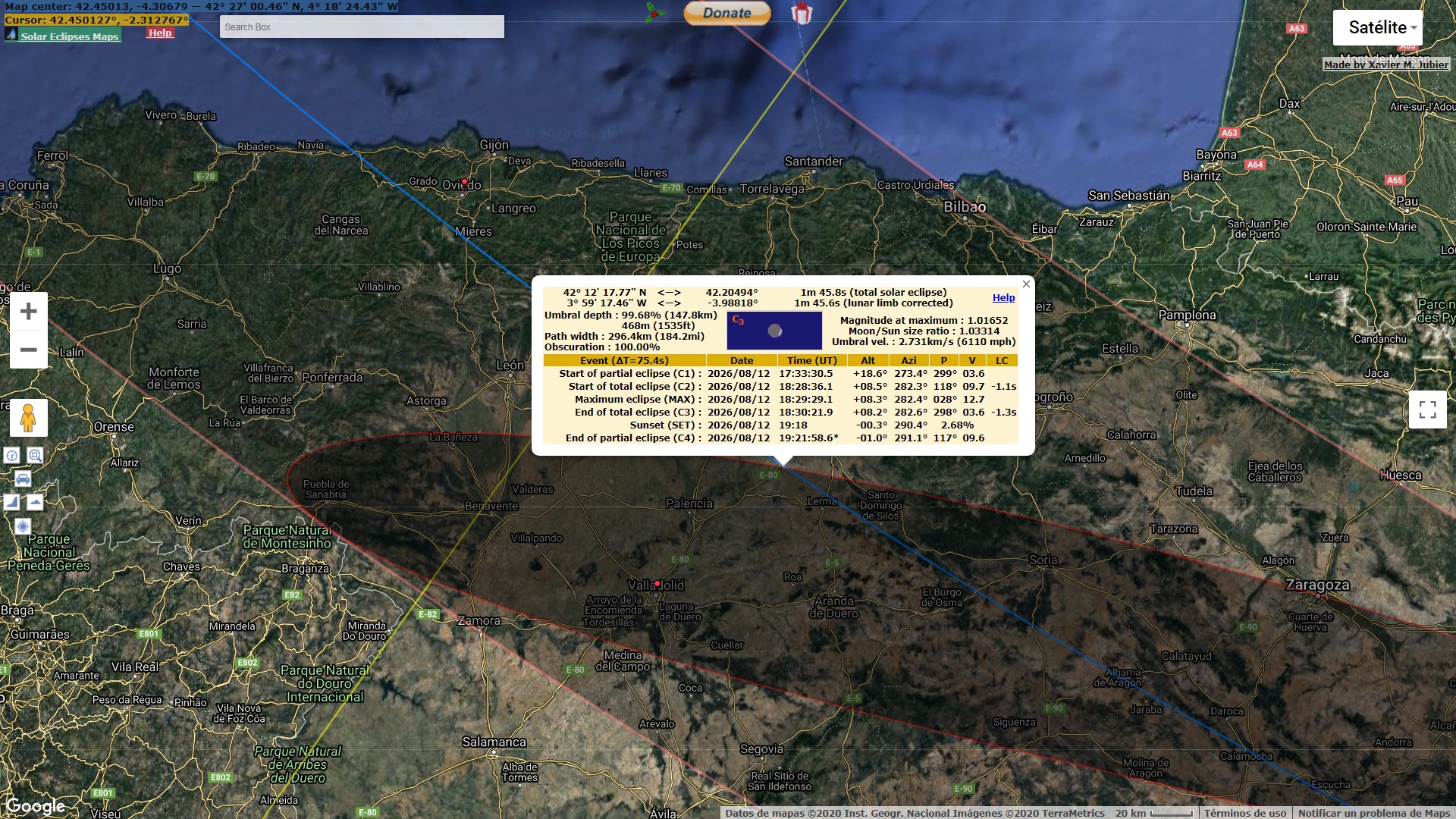Select the zoom-to-area magnifier icon
The height and width of the screenshot is (819, 1456).
click(x=35, y=455)
